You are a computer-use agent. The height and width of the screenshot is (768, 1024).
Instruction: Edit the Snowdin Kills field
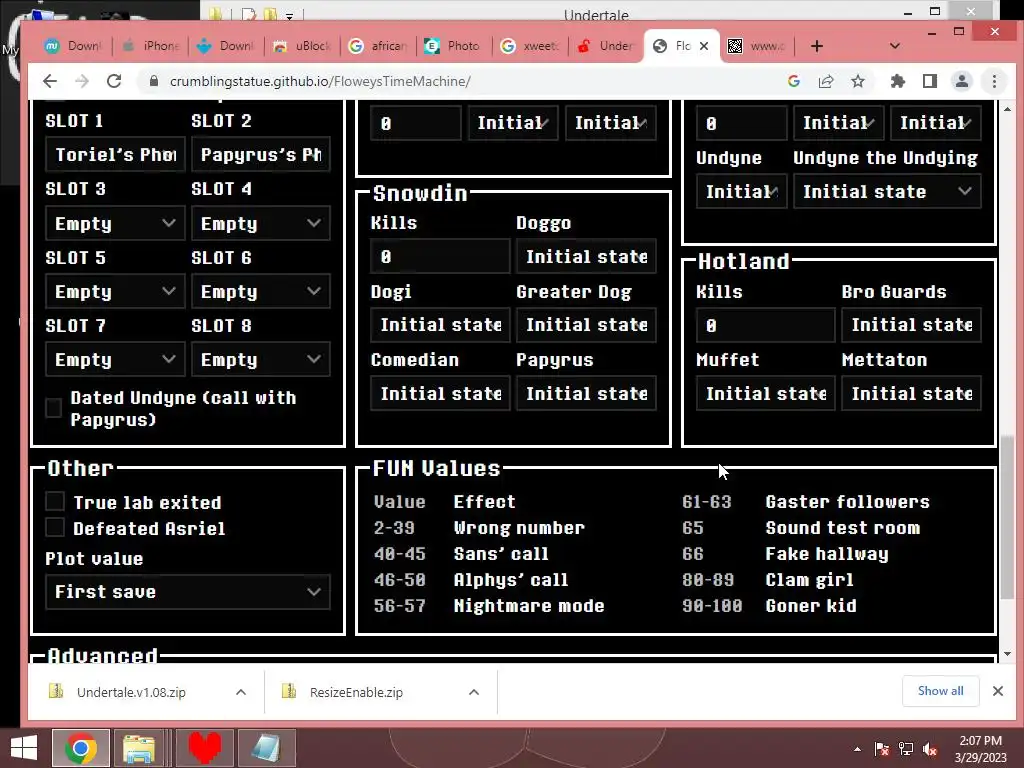440,256
